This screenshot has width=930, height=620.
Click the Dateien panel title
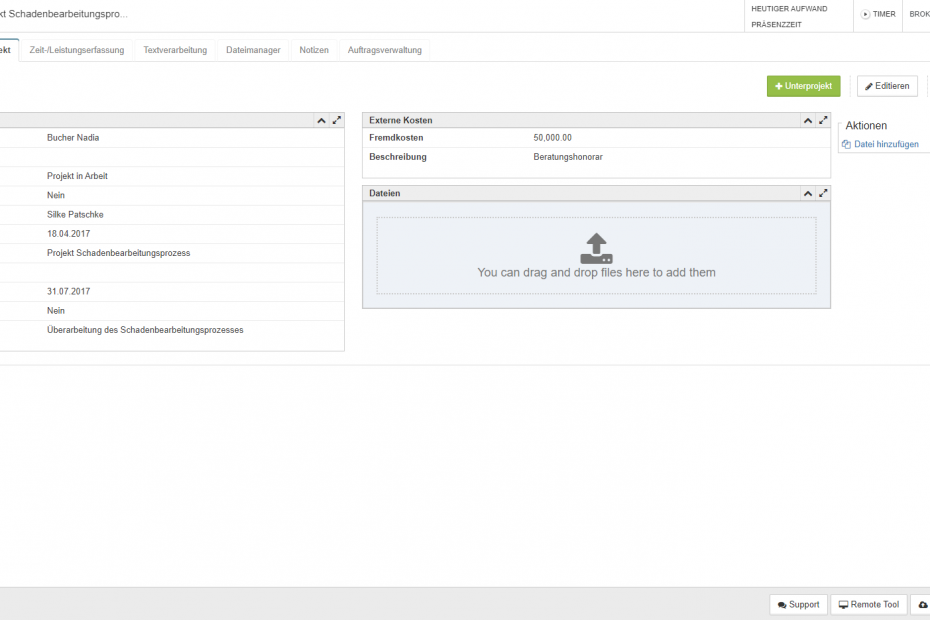385,193
